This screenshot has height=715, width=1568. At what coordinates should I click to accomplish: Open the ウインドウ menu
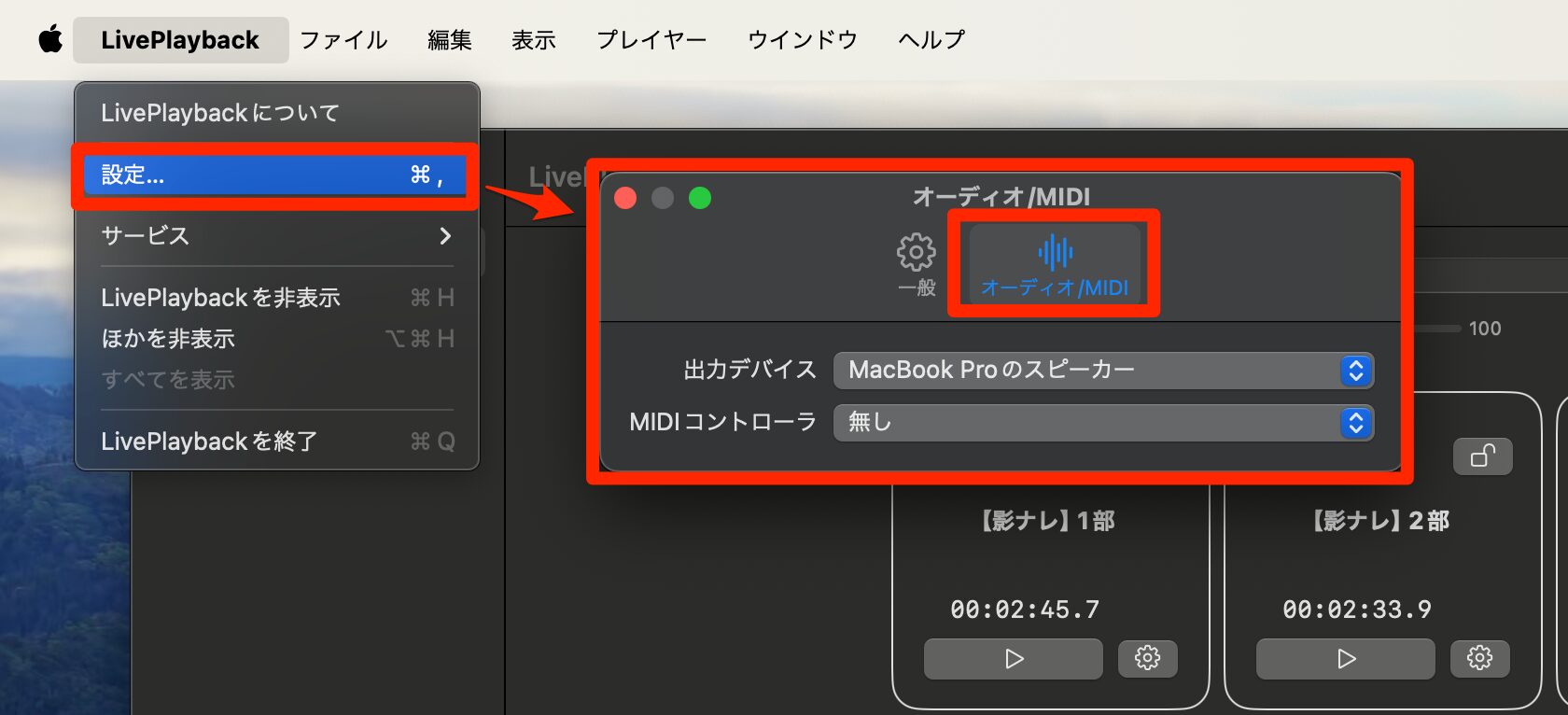pos(802,40)
